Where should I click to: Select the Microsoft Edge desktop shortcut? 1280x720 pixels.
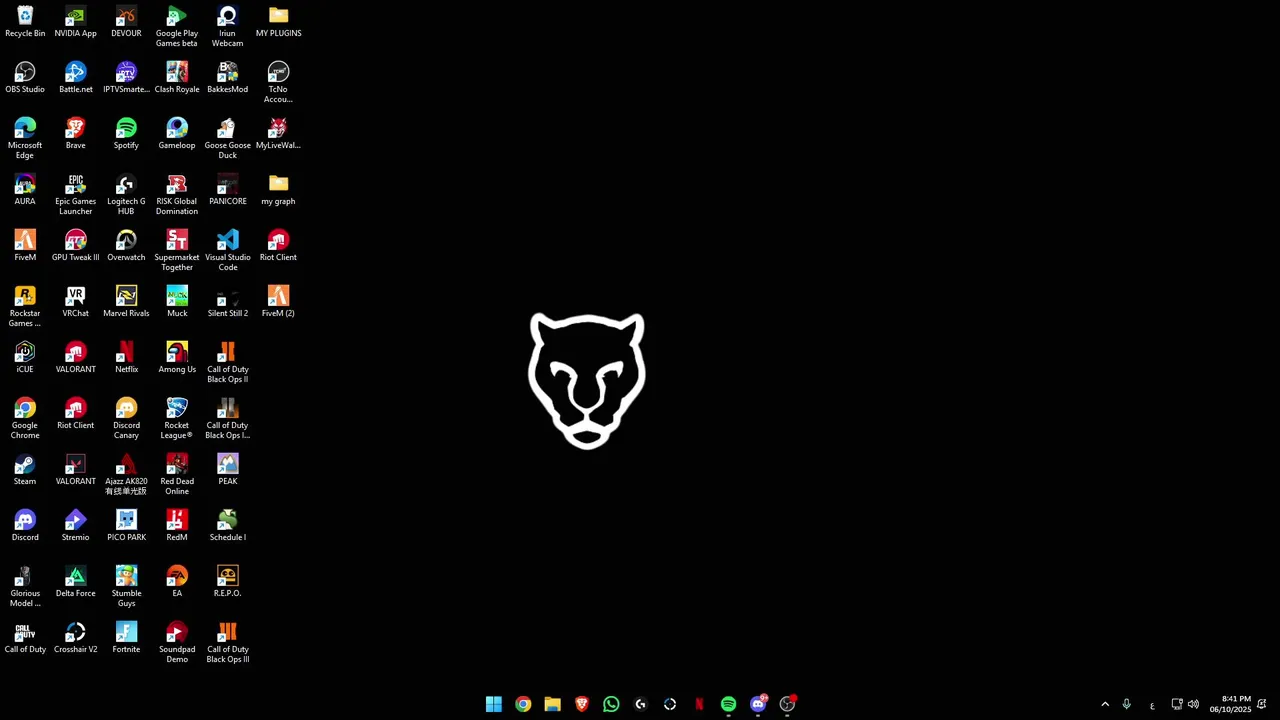pos(25,138)
